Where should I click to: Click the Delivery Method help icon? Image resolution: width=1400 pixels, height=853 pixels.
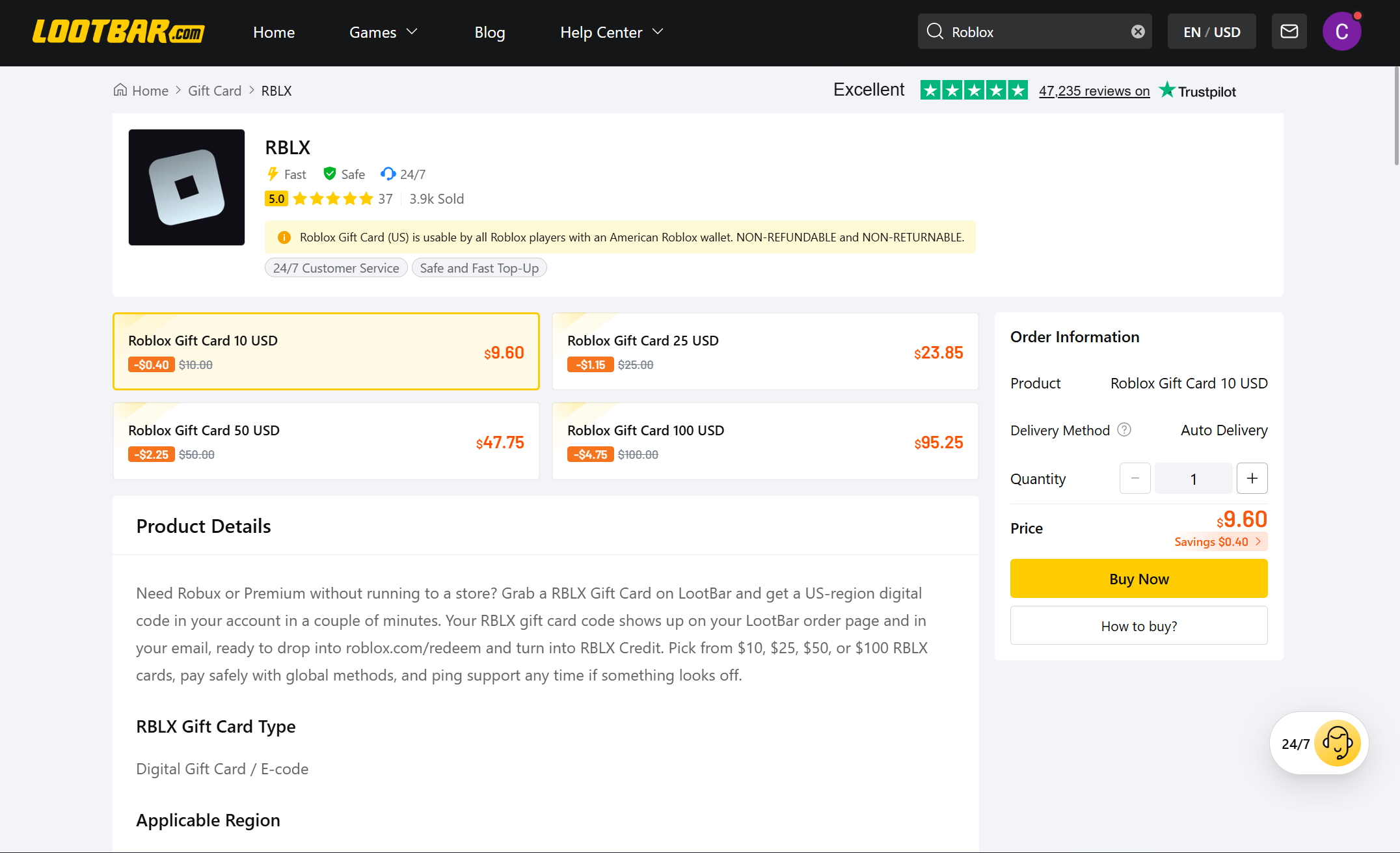click(x=1124, y=429)
